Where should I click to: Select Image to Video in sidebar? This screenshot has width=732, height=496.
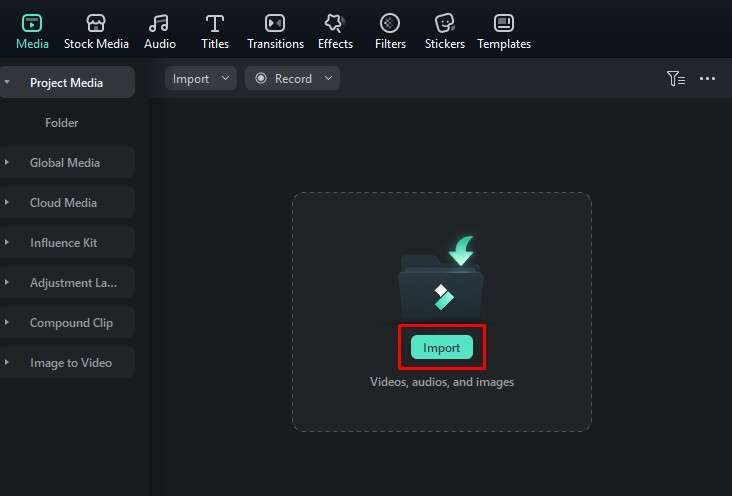point(67,362)
